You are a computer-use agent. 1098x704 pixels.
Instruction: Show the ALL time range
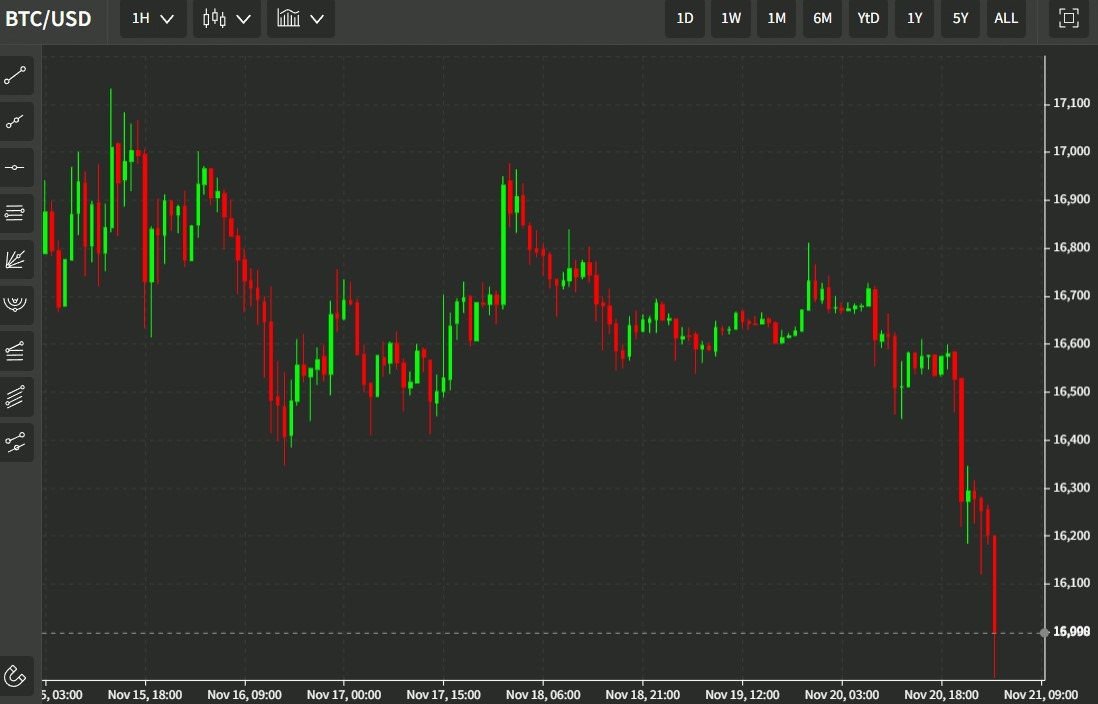point(1006,18)
